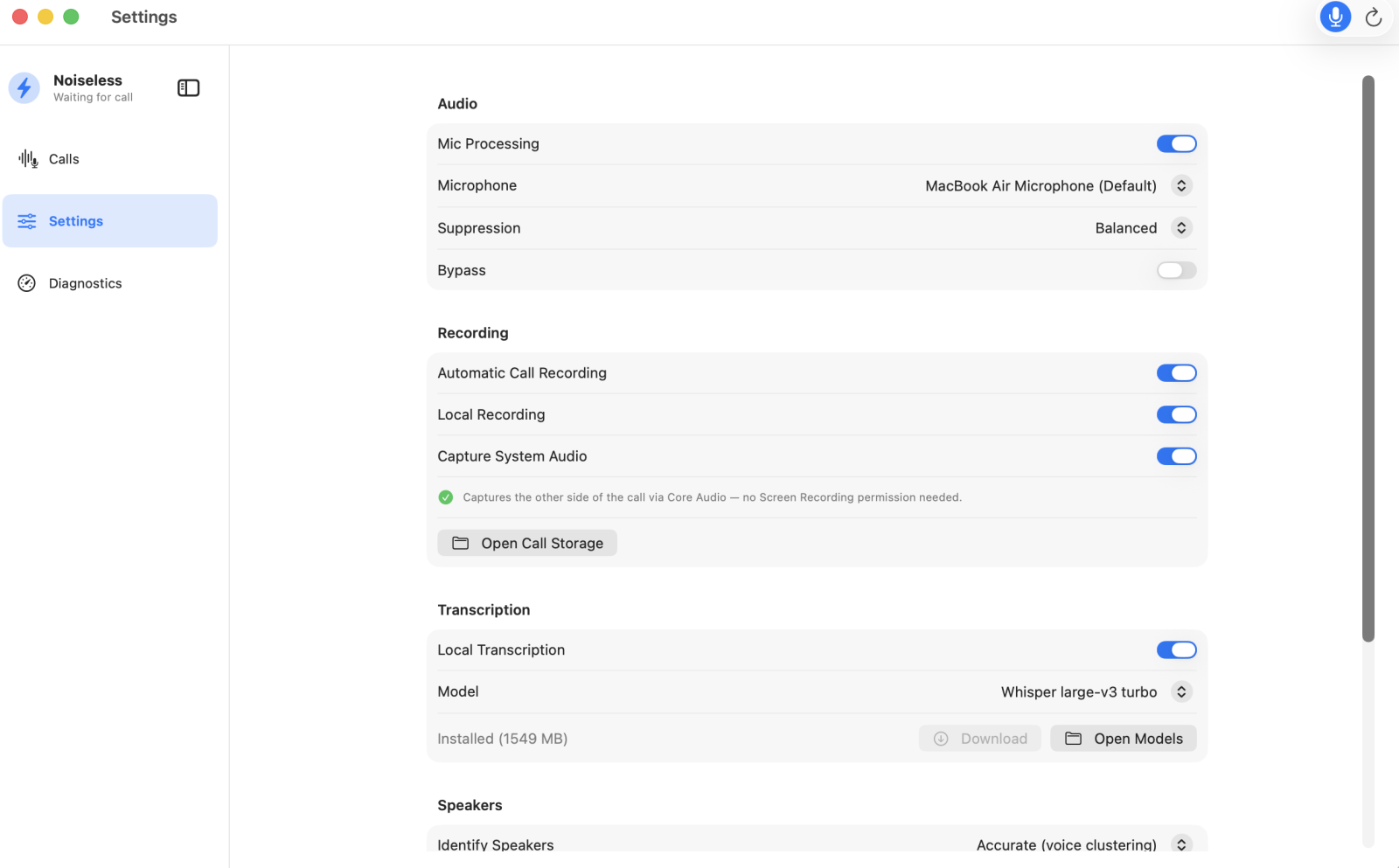Viewport: 1399px width, 868px height.
Task: Open the Identify Speakers dropdown
Action: point(1181,844)
